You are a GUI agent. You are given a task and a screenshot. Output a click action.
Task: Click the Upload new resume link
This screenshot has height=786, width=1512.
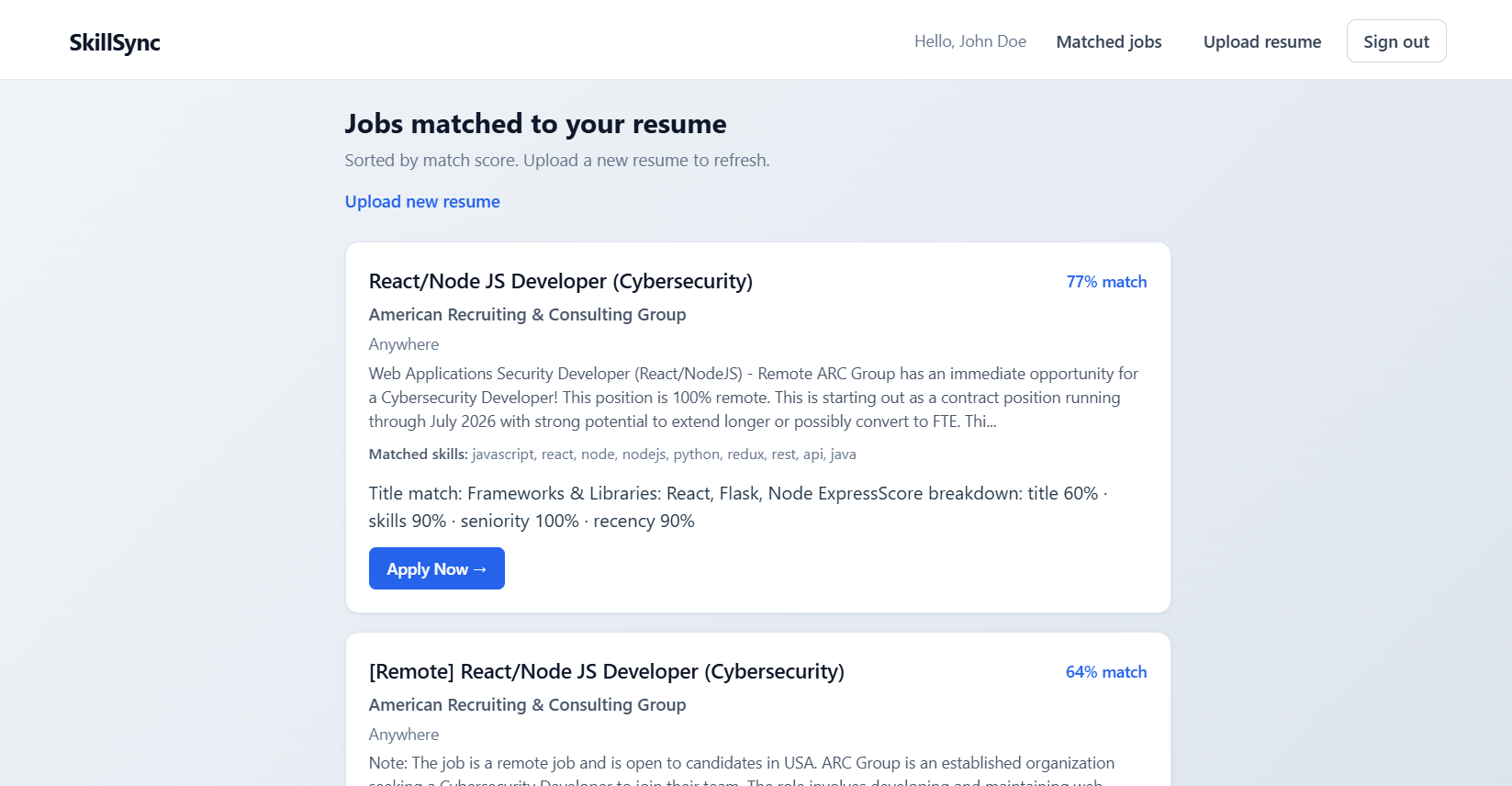[x=422, y=201]
